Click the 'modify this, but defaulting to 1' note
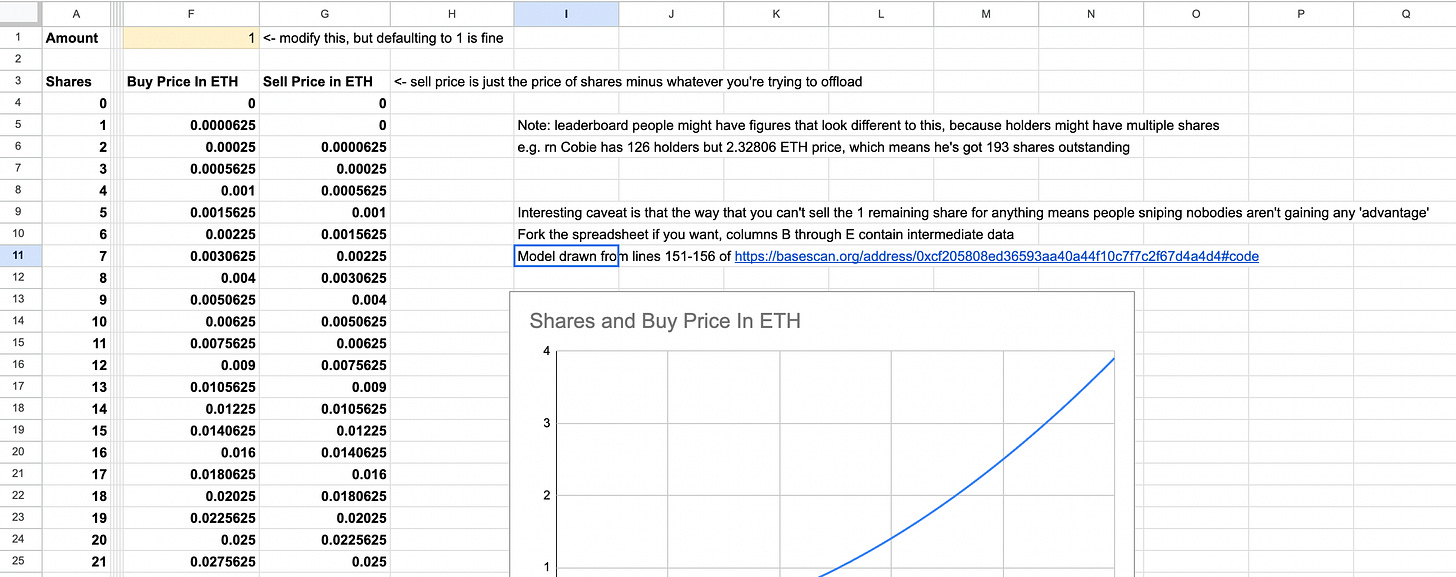 point(383,38)
